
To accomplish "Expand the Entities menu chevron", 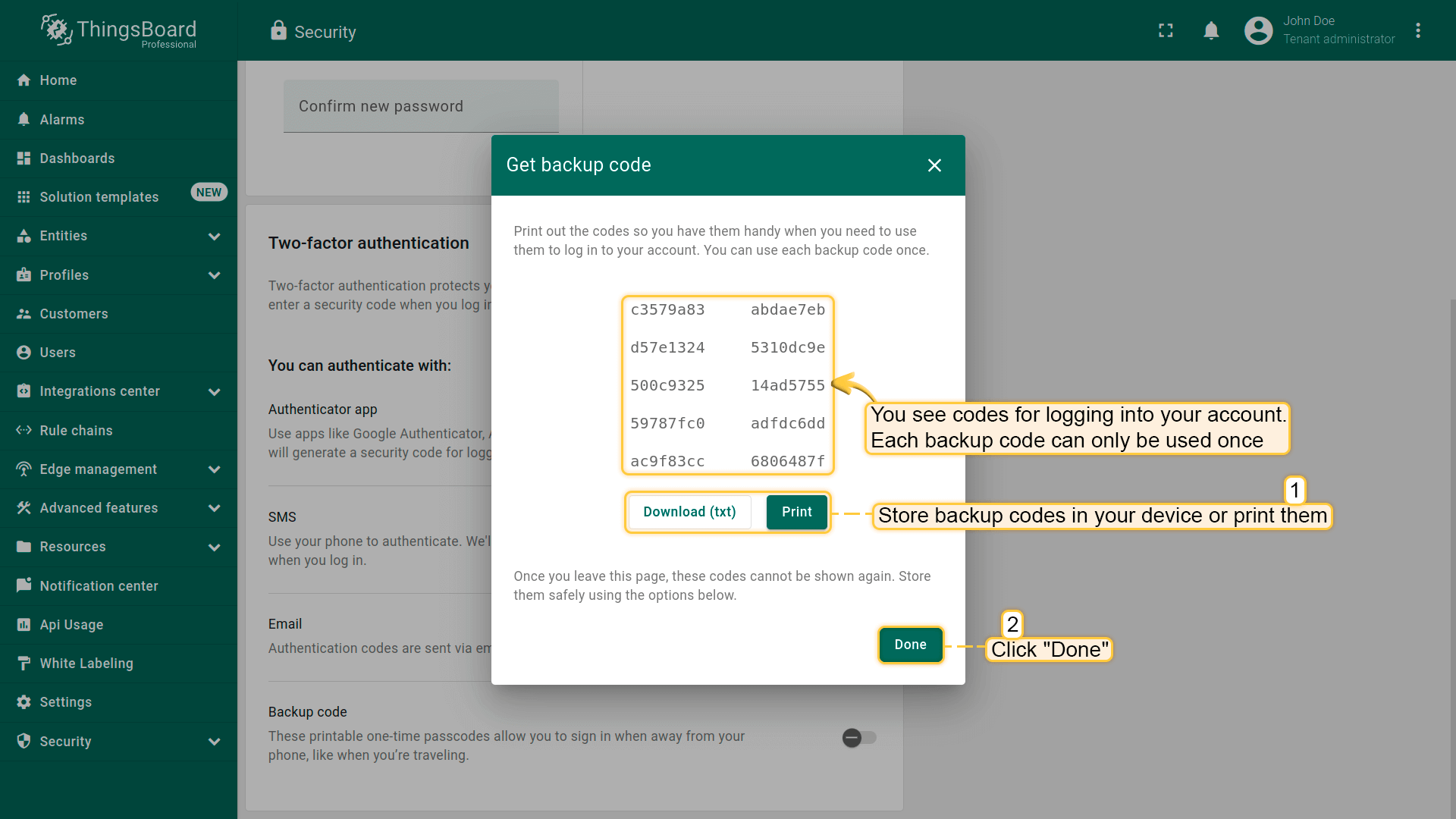I will coord(215,237).
